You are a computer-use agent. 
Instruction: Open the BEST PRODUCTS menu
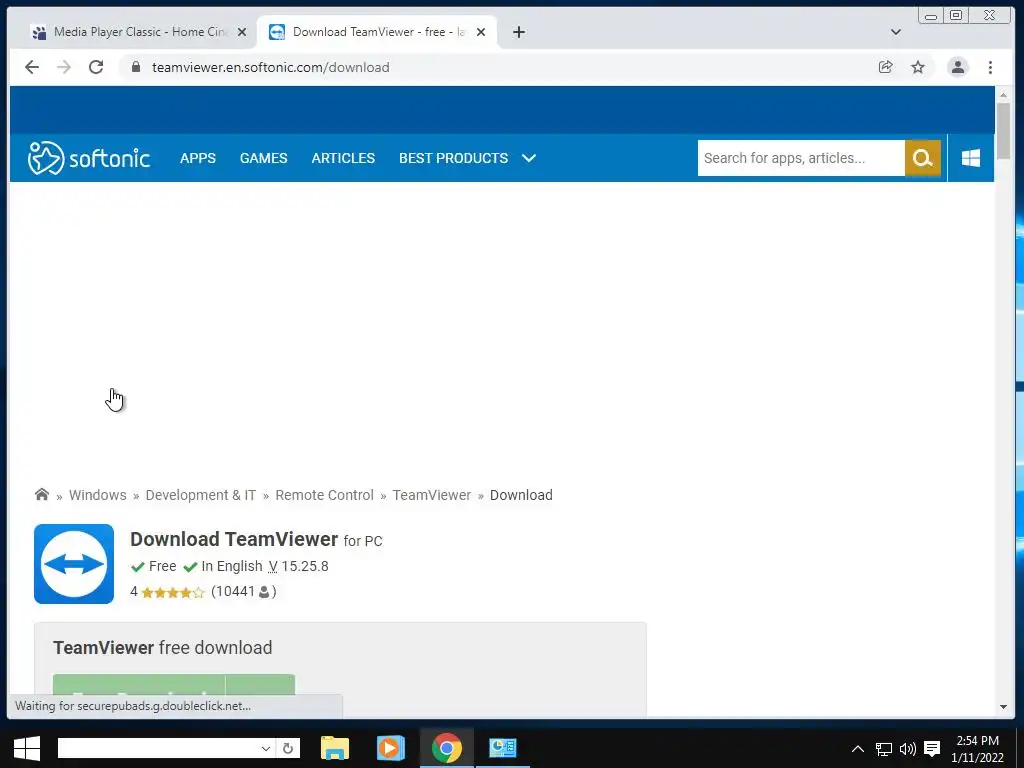click(x=453, y=158)
